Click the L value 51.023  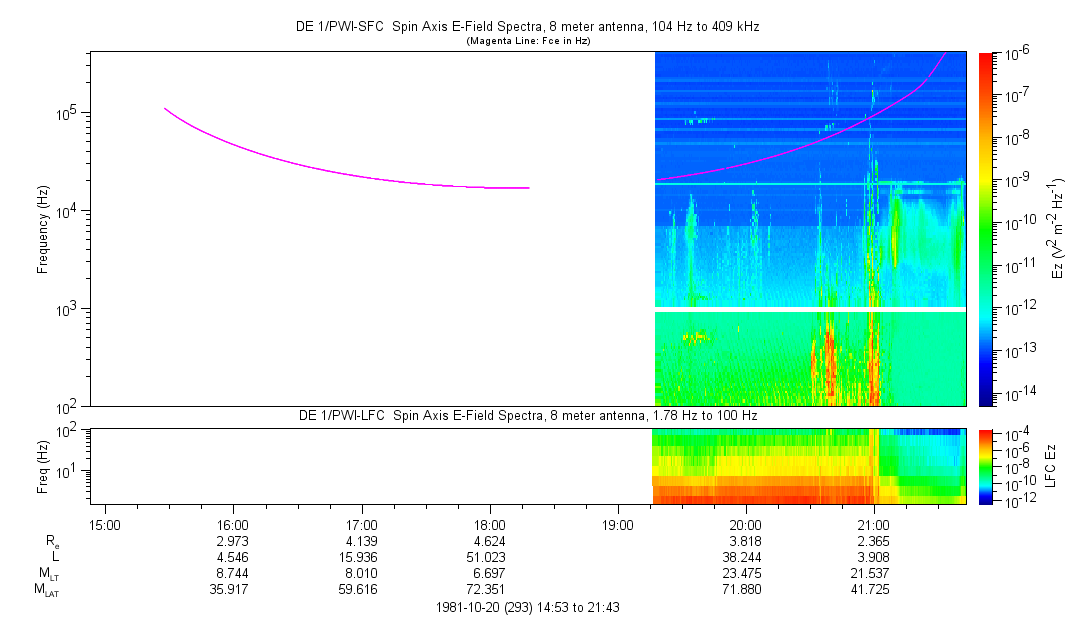click(489, 557)
